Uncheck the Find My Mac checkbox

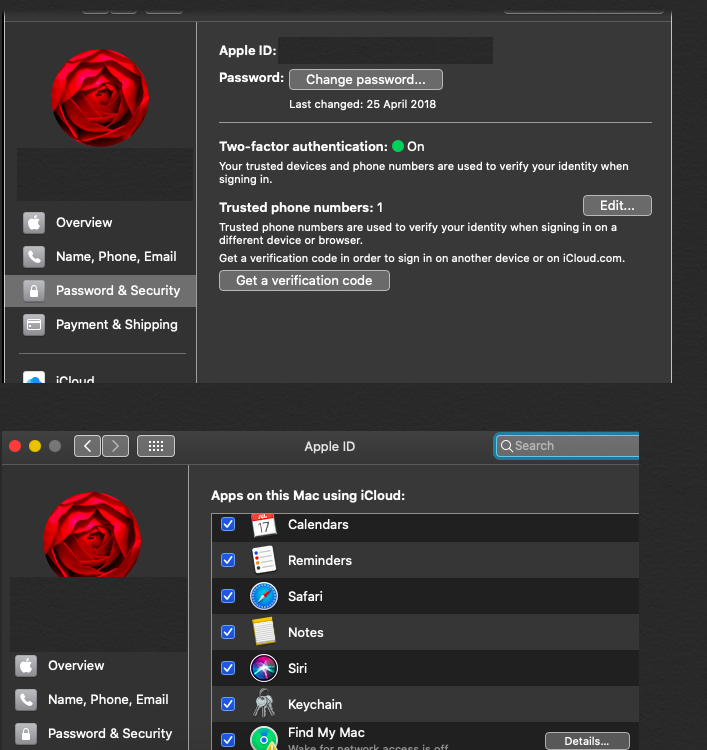pos(228,740)
